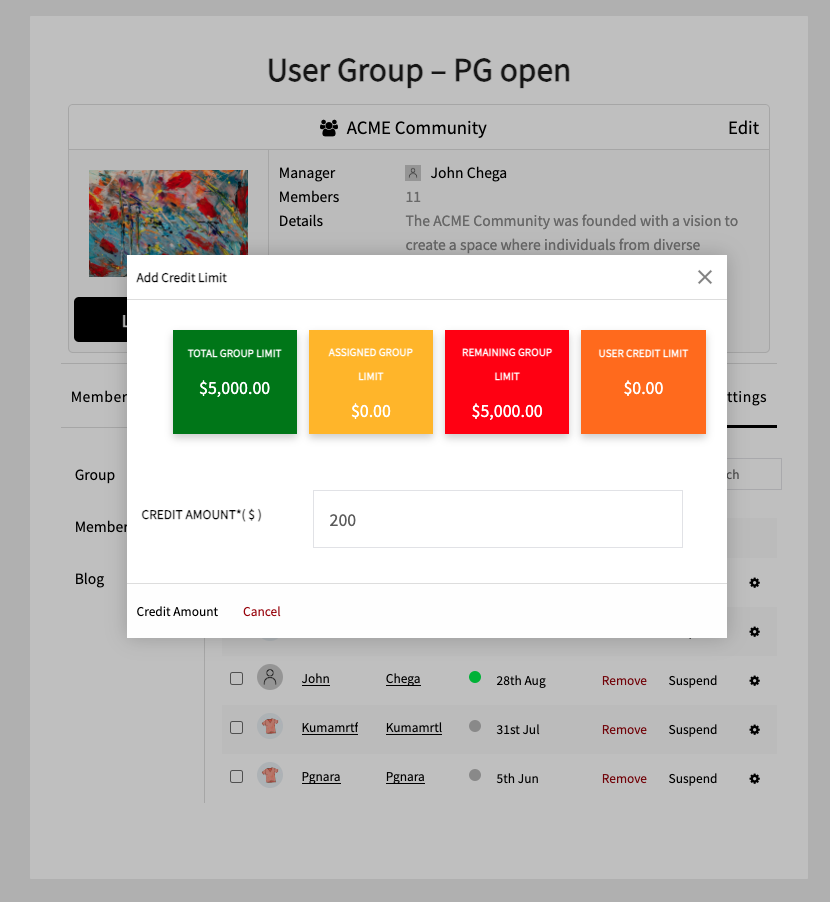
Task: Click the ACME Community group icon
Action: click(328, 128)
